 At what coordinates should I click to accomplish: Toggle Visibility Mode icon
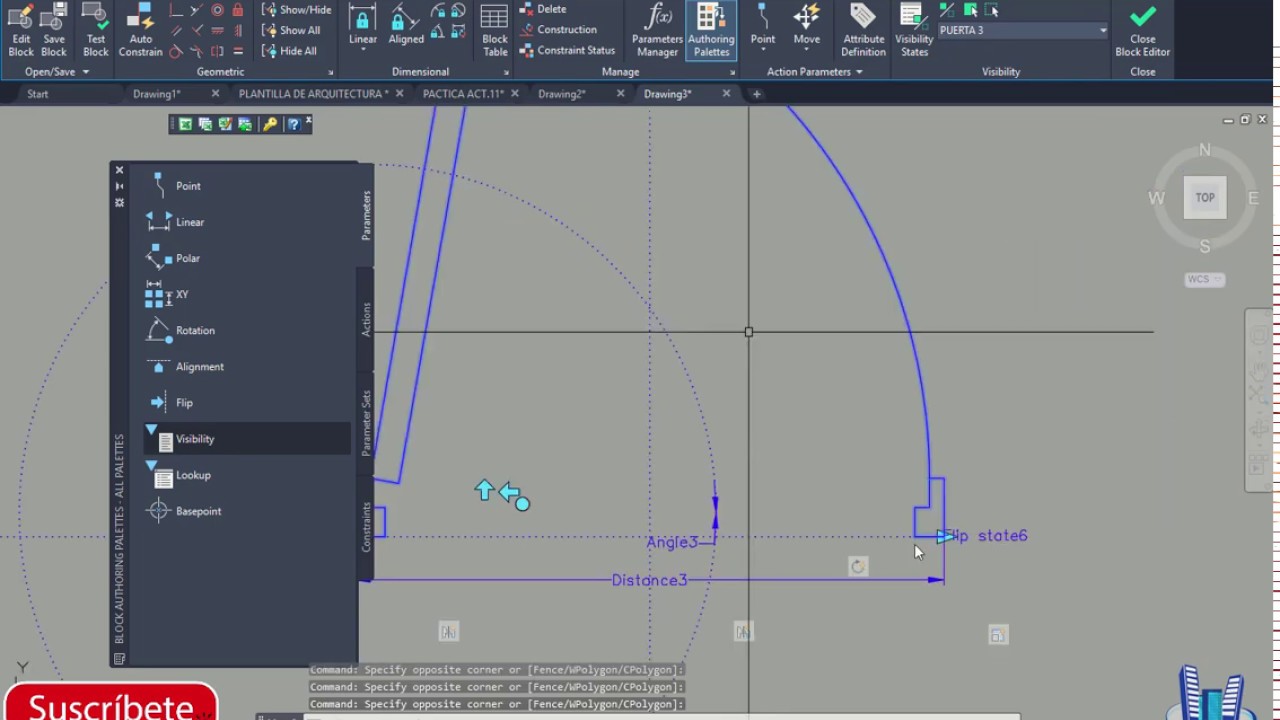[x=947, y=10]
